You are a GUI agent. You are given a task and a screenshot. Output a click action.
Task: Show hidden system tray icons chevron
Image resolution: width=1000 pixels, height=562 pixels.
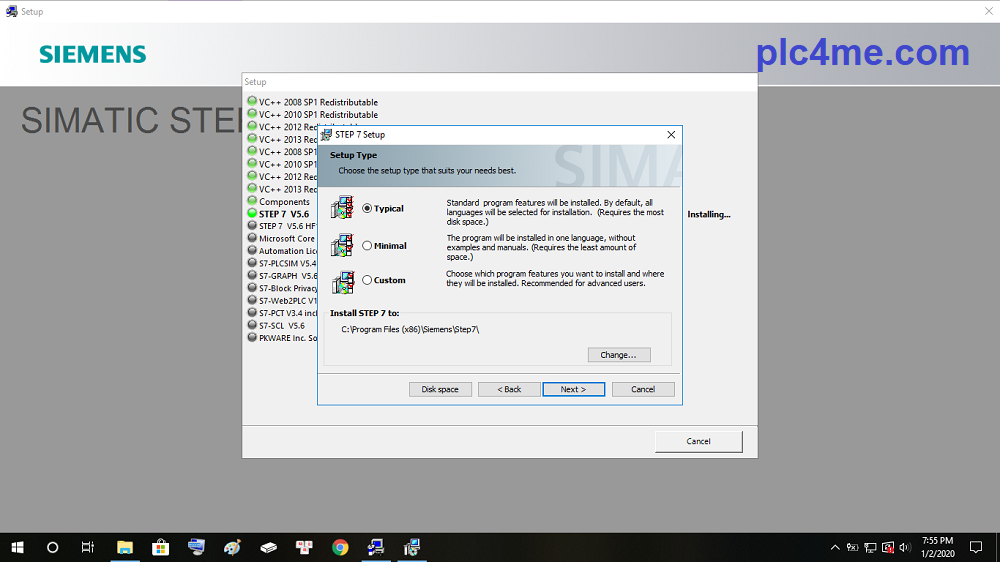[835, 547]
